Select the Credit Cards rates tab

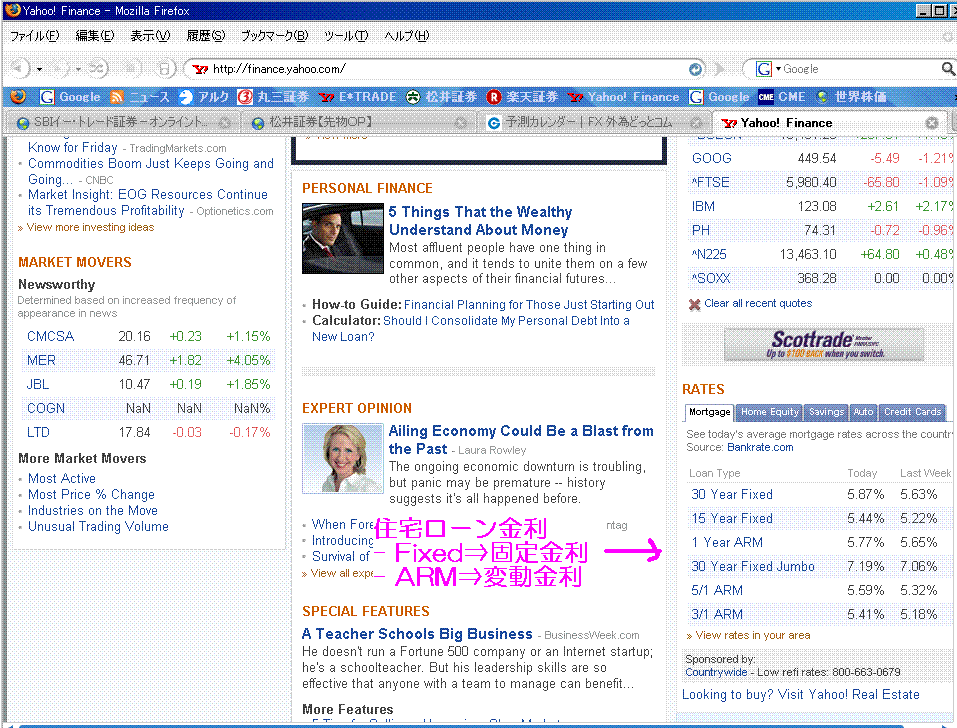tap(912, 412)
